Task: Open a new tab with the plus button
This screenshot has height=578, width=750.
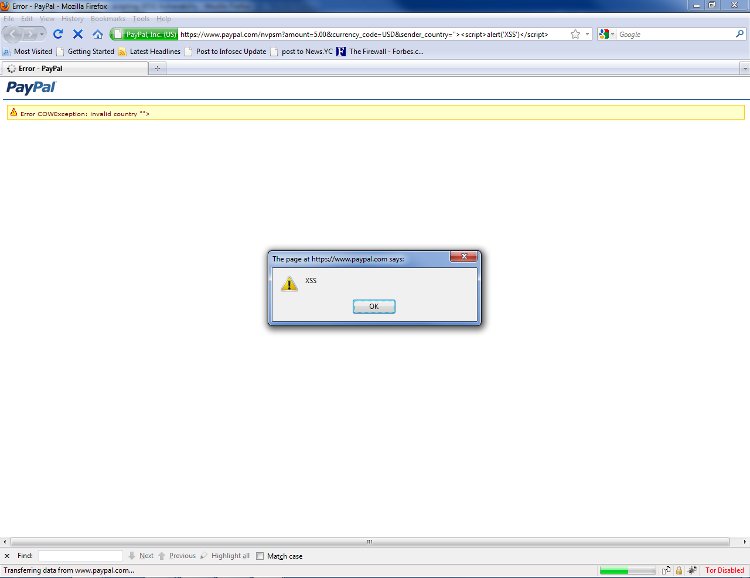Action: [157, 68]
